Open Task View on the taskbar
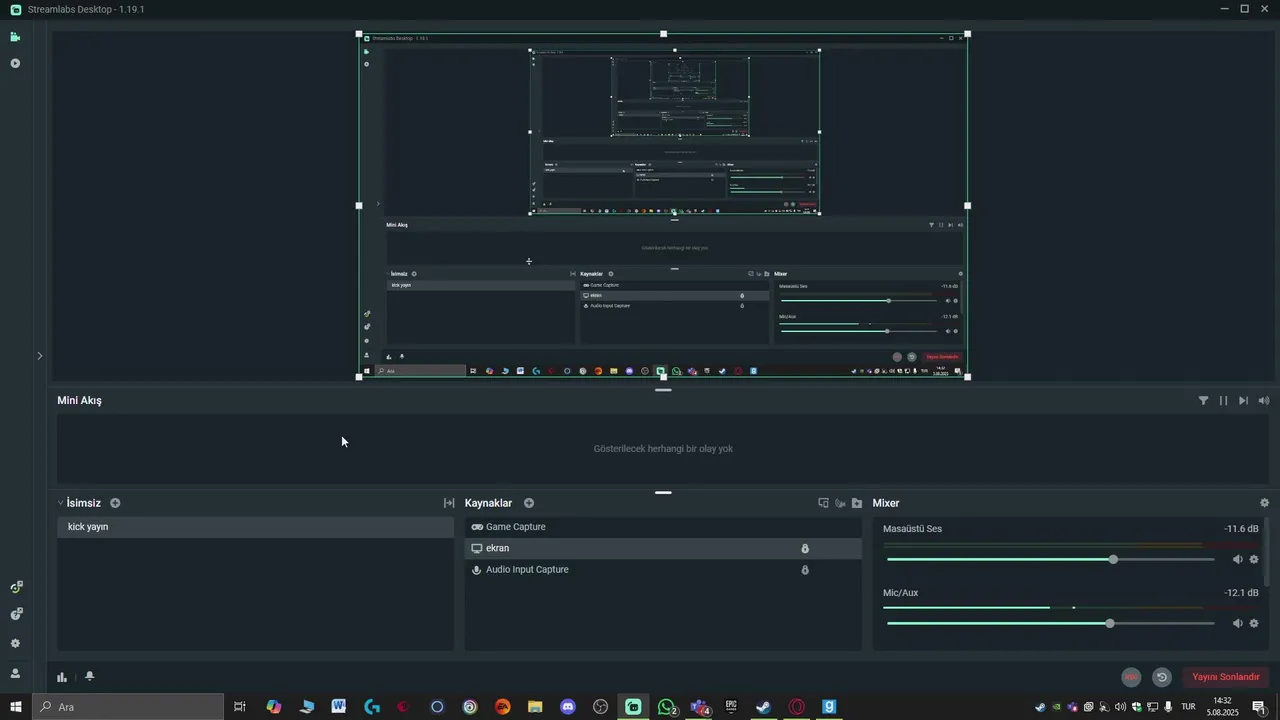Viewport: 1280px width, 720px height. point(240,707)
